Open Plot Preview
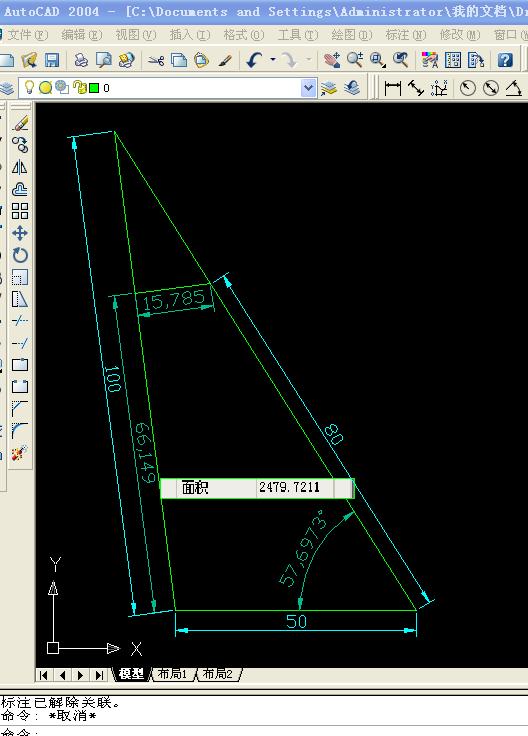This screenshot has width=528, height=736. click(x=104, y=60)
